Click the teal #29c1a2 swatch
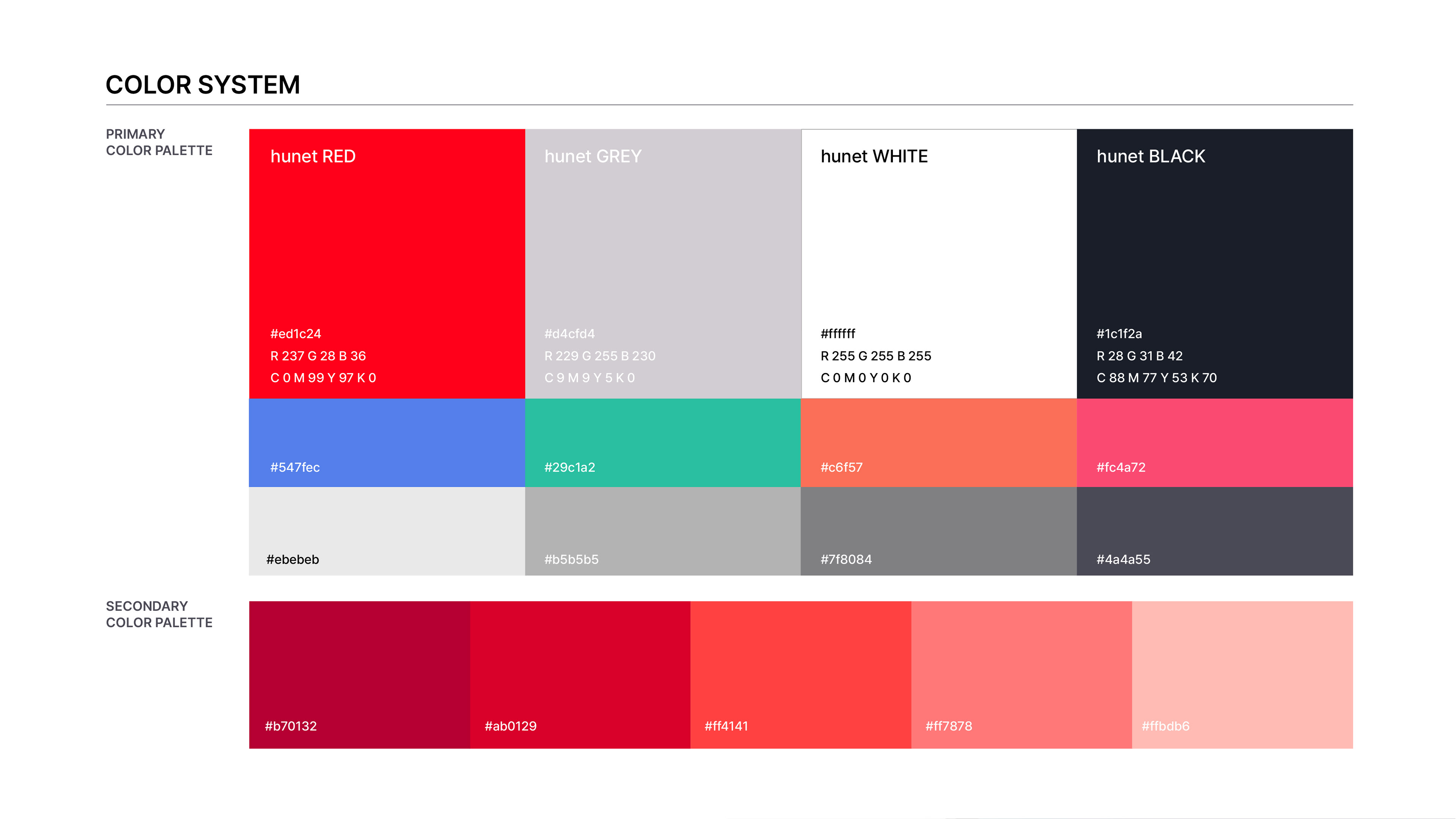 663,442
